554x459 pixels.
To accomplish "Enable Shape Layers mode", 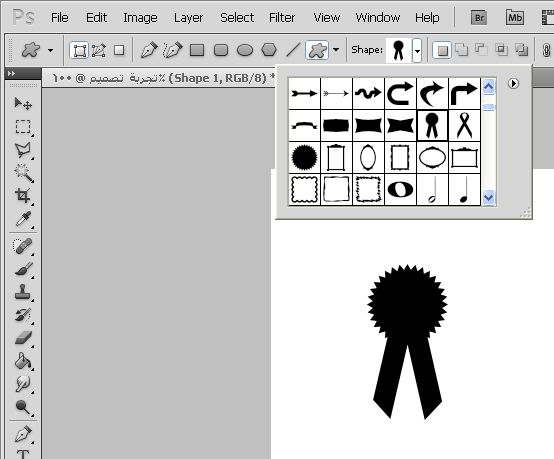I will coord(79,50).
